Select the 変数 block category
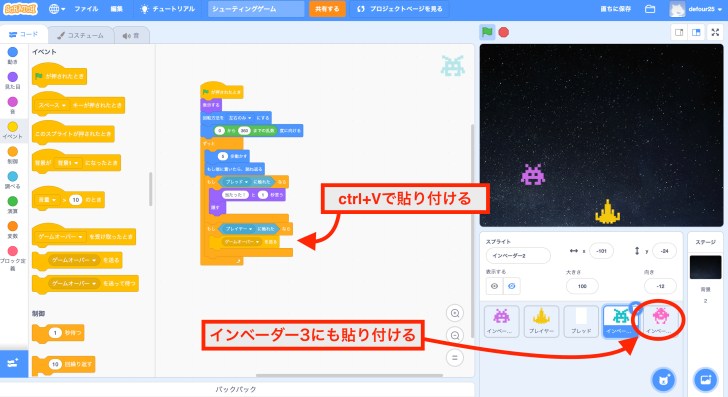Viewport: 728px width, 397px height. [13, 229]
